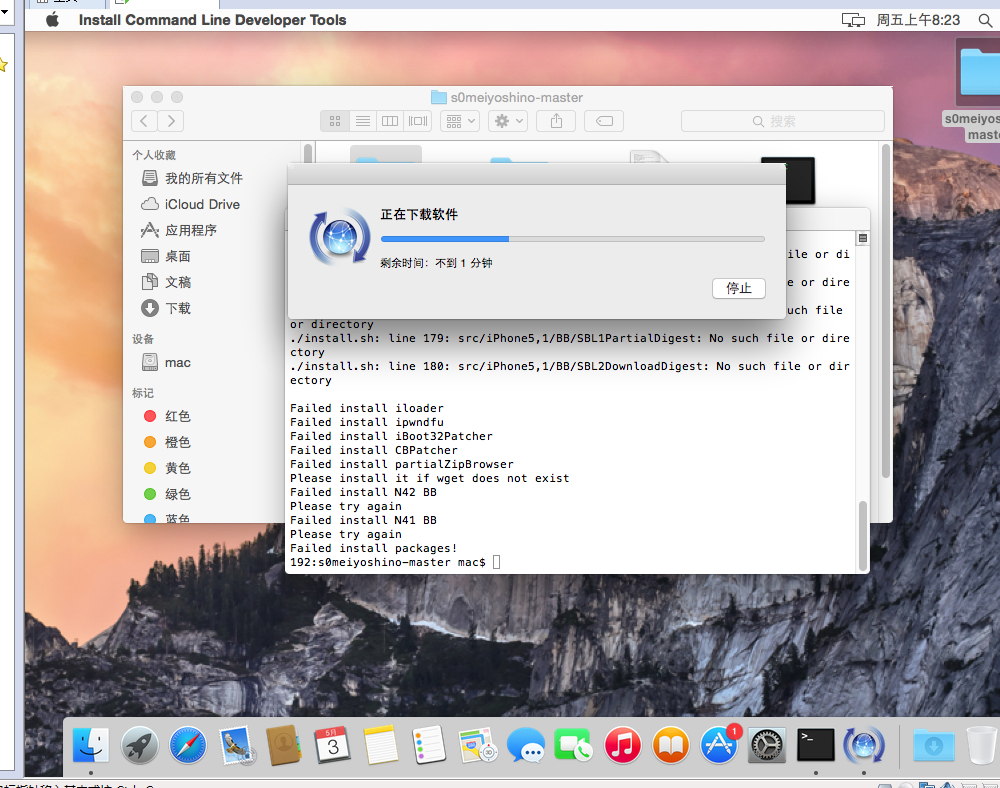
Task: Switch Finder to Cover Flow view
Action: click(418, 121)
